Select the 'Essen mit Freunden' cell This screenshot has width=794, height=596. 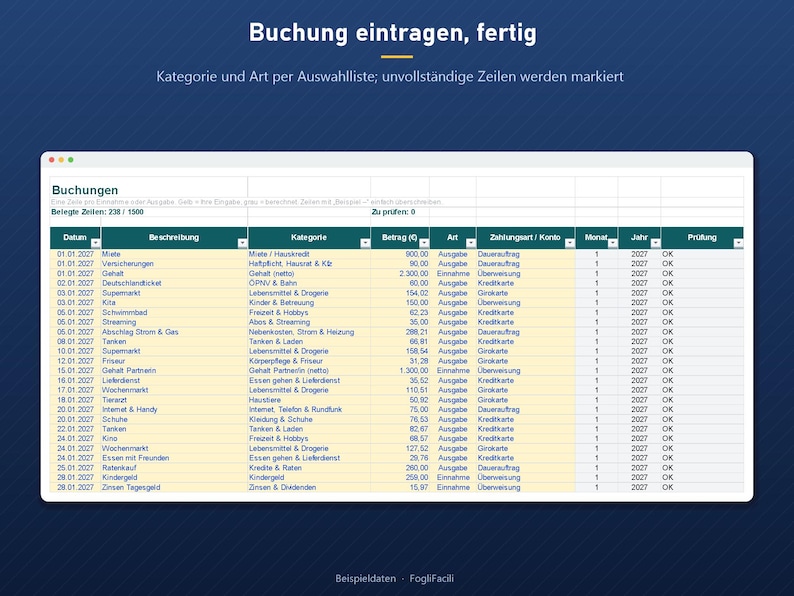click(174, 458)
